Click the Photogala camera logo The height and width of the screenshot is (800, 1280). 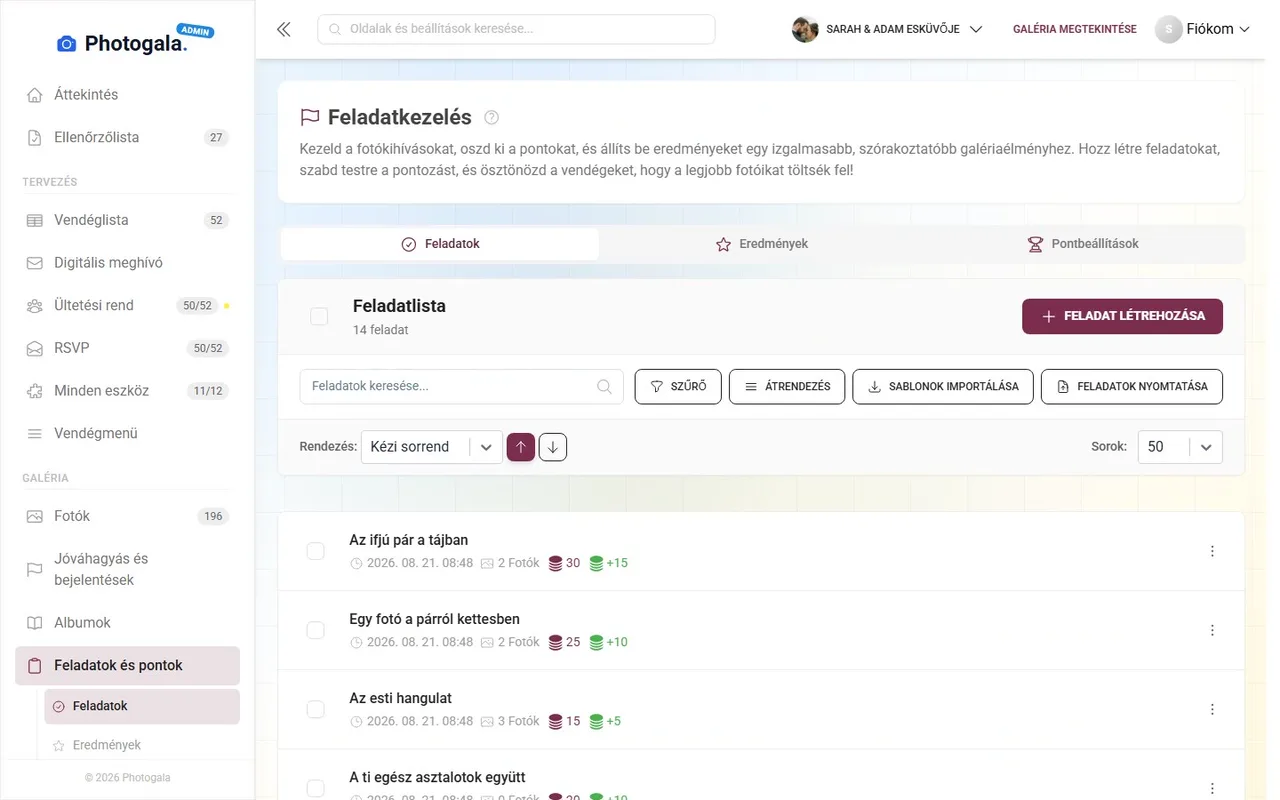[x=67, y=43]
